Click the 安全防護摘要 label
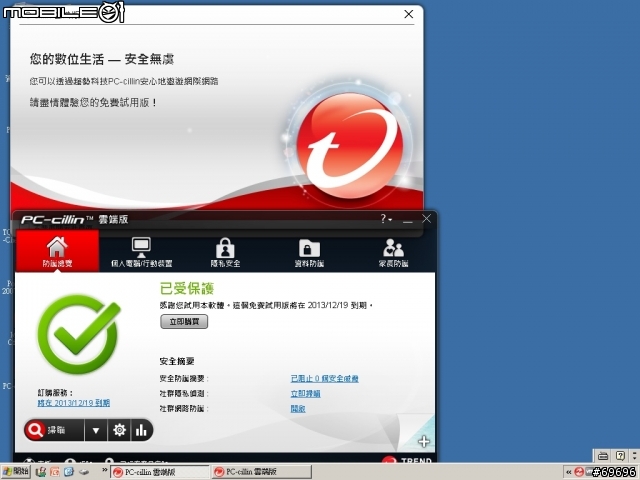Image resolution: width=640 pixels, height=480 pixels. coord(184,379)
